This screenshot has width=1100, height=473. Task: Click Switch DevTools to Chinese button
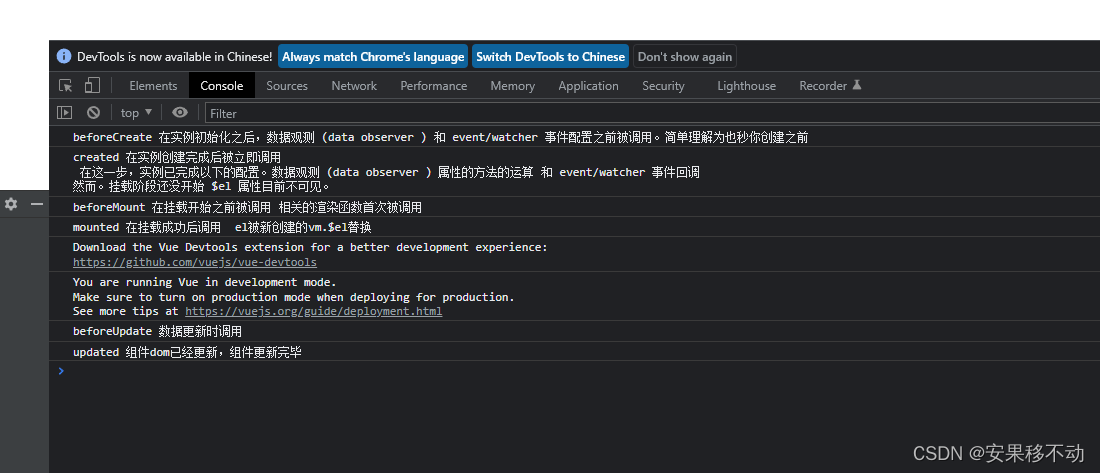551,57
